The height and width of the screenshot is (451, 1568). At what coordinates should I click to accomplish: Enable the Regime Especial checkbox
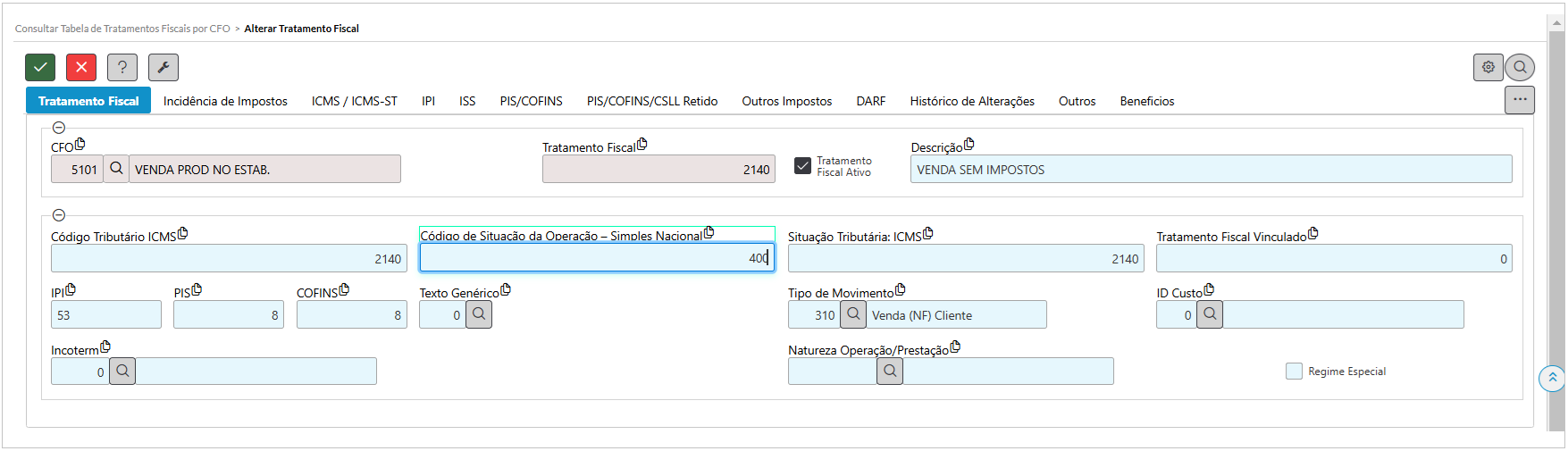click(1294, 372)
